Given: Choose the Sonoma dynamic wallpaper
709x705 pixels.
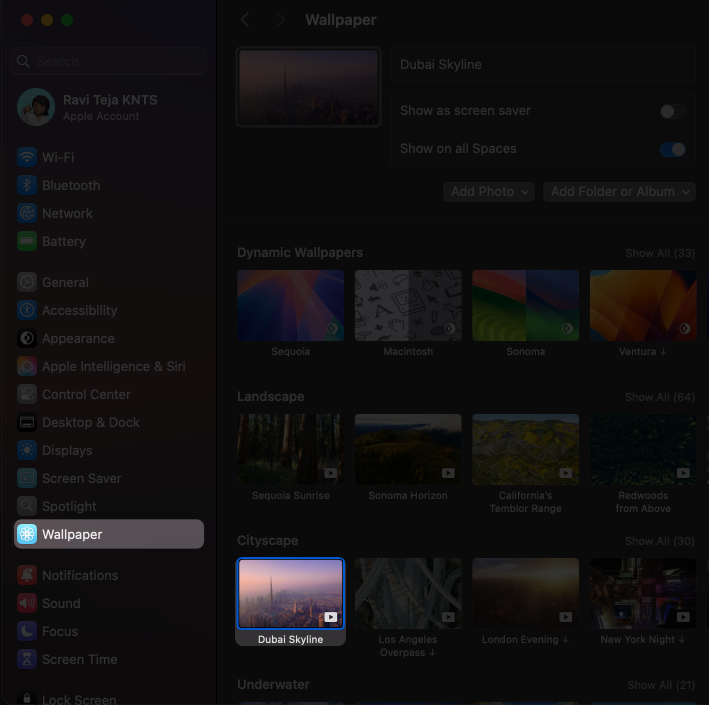Looking at the screenshot, I should (525, 306).
